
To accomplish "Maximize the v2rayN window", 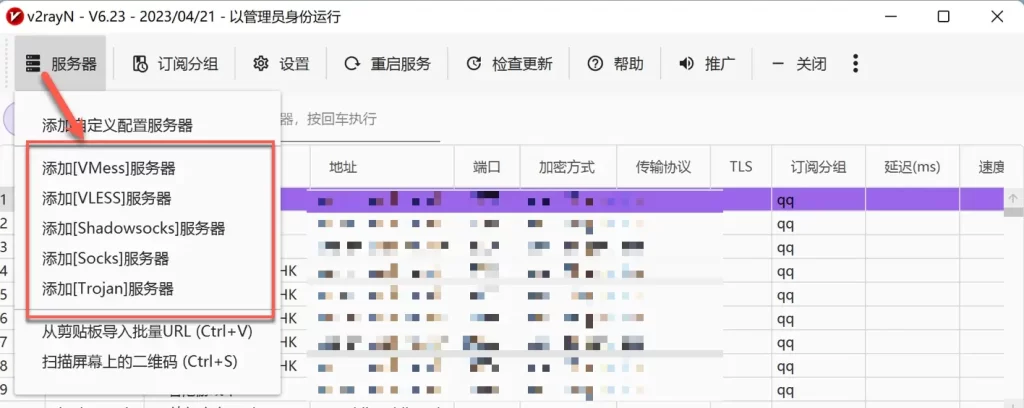I will [x=943, y=17].
